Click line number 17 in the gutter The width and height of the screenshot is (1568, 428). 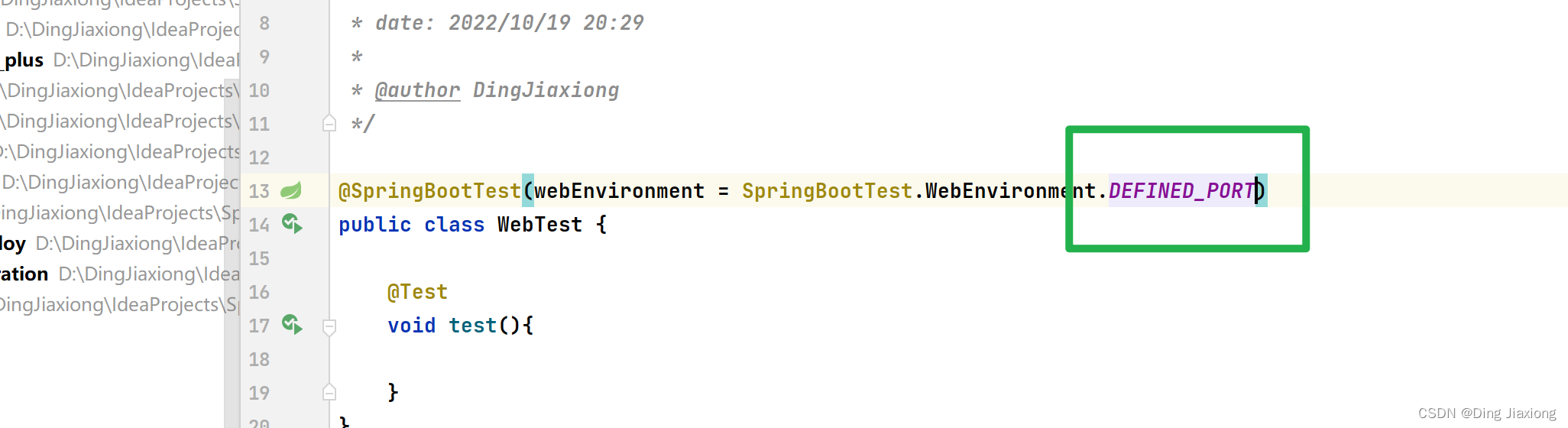click(x=259, y=326)
